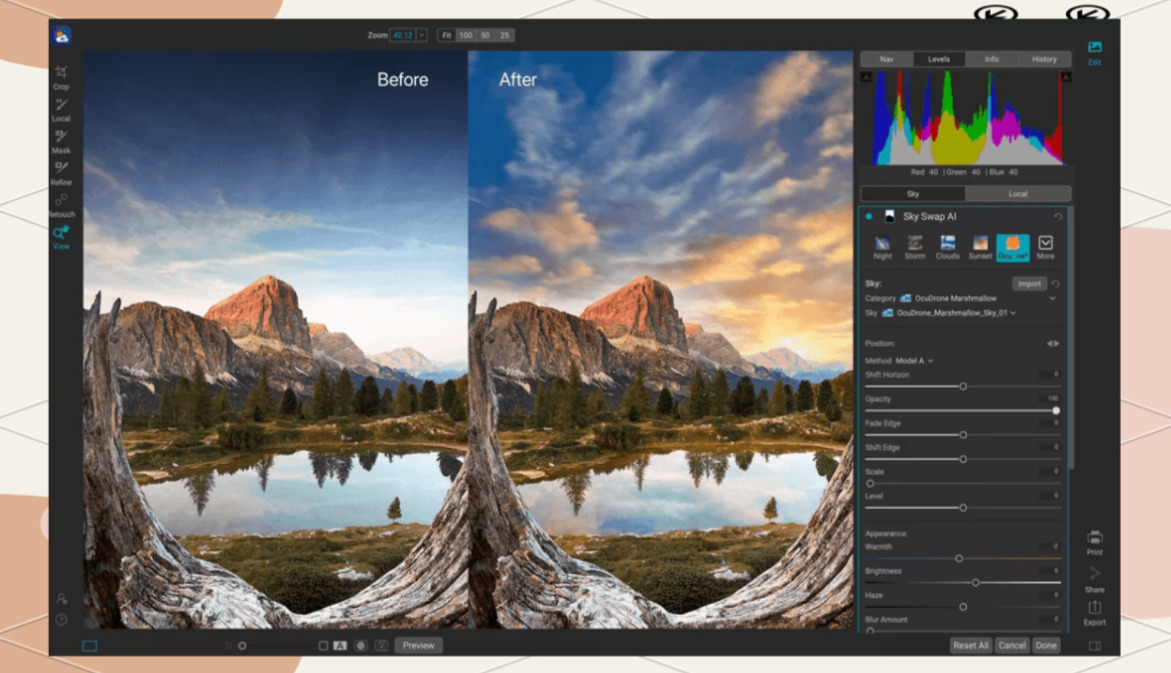The height and width of the screenshot is (673, 1171).
Task: Reset the Sky Swap AI filter
Action: [1057, 217]
